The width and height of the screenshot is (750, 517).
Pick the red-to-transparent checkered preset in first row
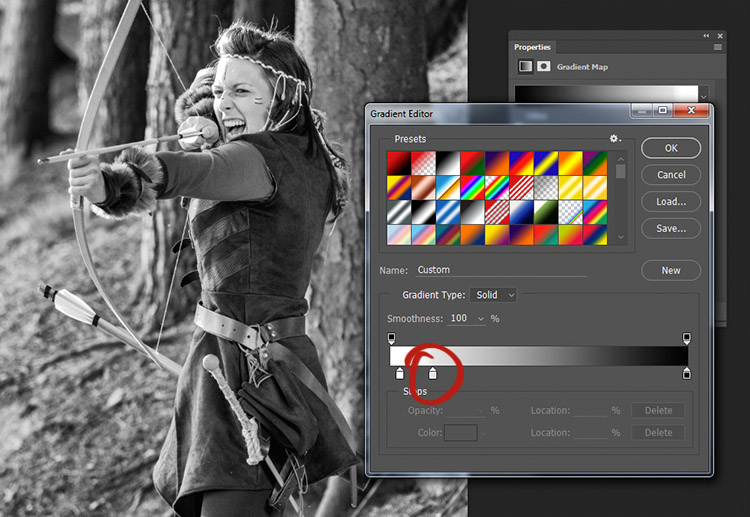tap(423, 164)
